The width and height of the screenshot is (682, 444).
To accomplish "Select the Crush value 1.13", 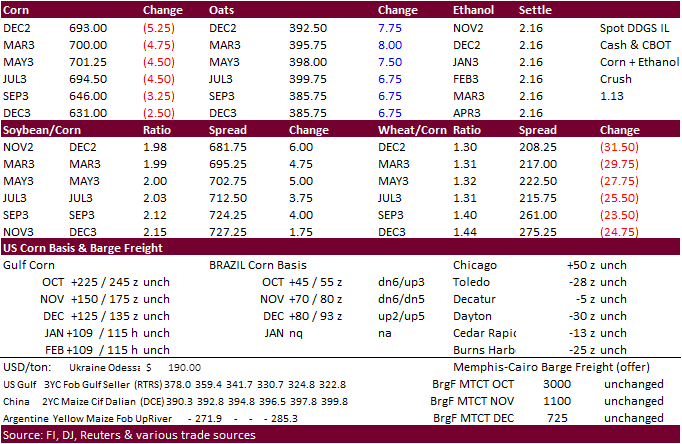I will 612,96.
